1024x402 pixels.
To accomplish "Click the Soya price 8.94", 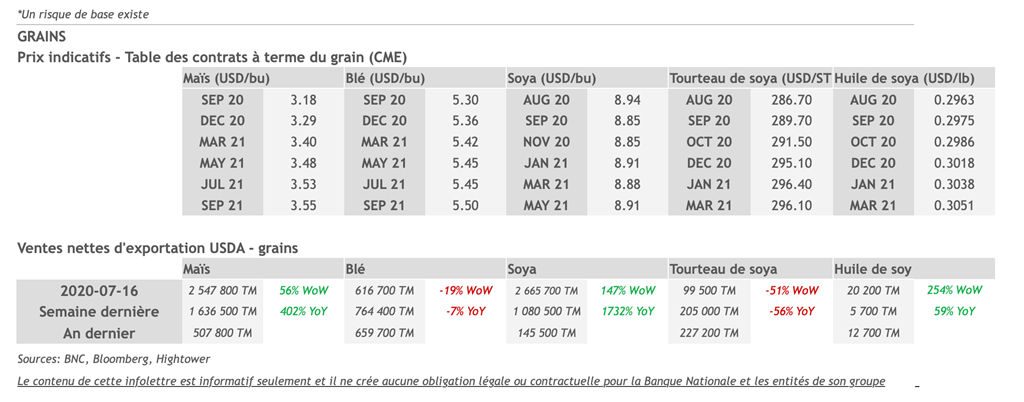I will click(628, 100).
